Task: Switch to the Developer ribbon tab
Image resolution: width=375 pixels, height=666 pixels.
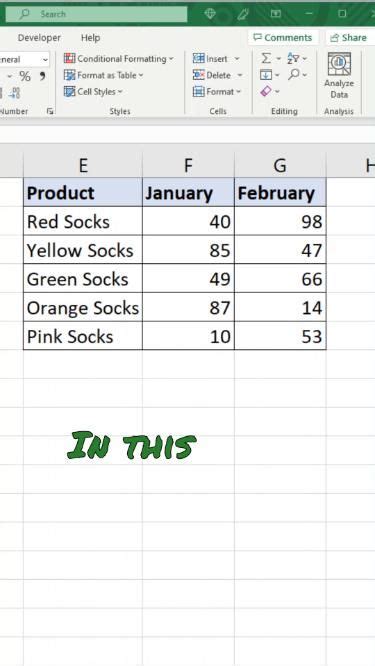Action: tap(39, 38)
